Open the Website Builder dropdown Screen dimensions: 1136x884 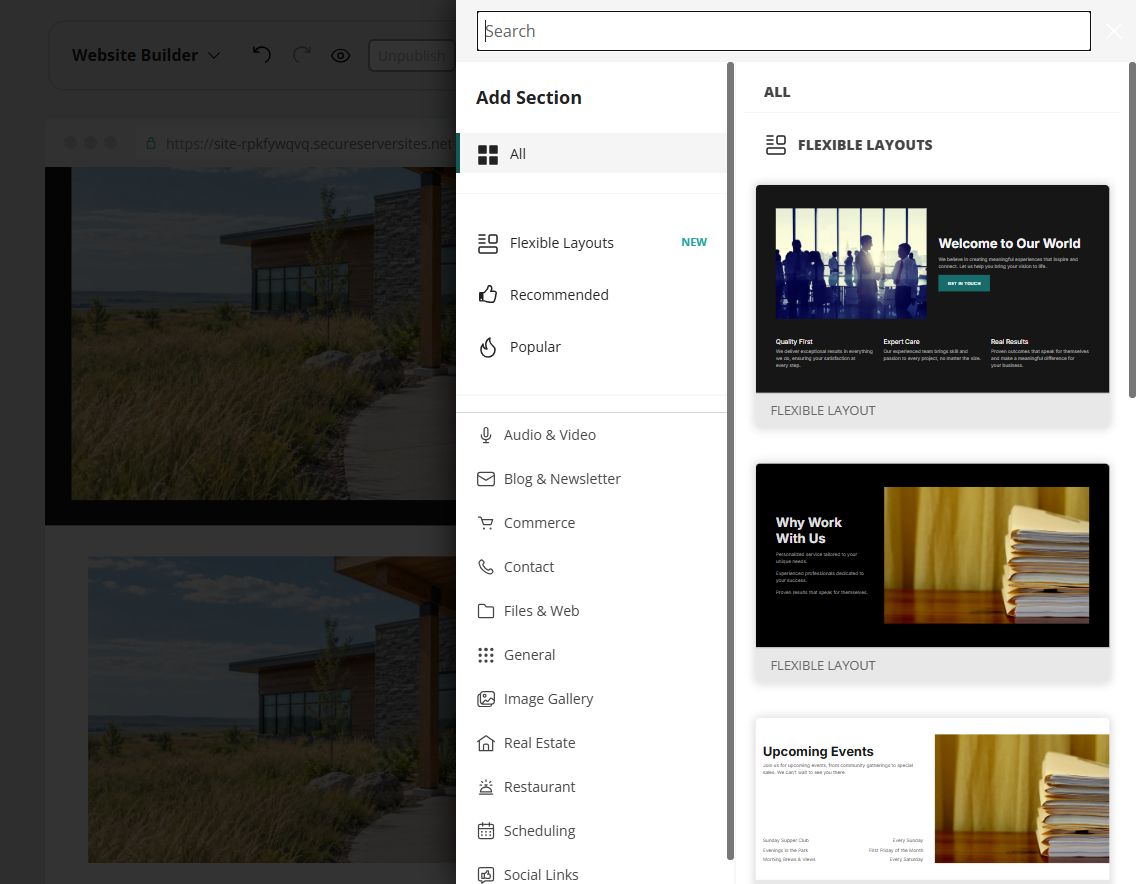(146, 55)
